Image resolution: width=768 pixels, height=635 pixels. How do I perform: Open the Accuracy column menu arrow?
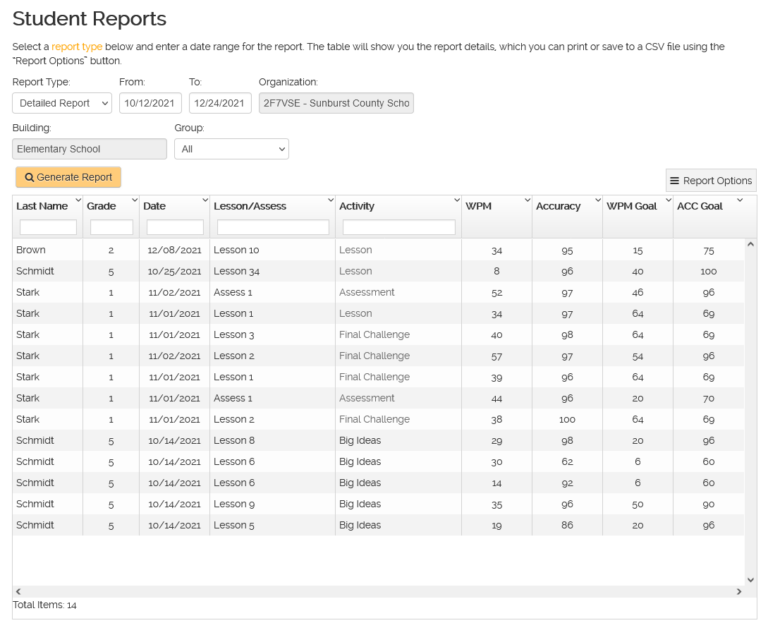tap(597, 201)
